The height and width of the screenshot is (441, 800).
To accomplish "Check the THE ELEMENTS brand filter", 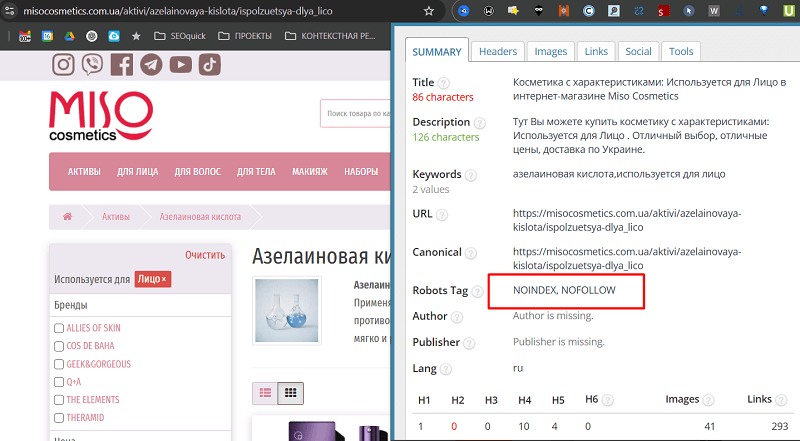I will [x=59, y=400].
